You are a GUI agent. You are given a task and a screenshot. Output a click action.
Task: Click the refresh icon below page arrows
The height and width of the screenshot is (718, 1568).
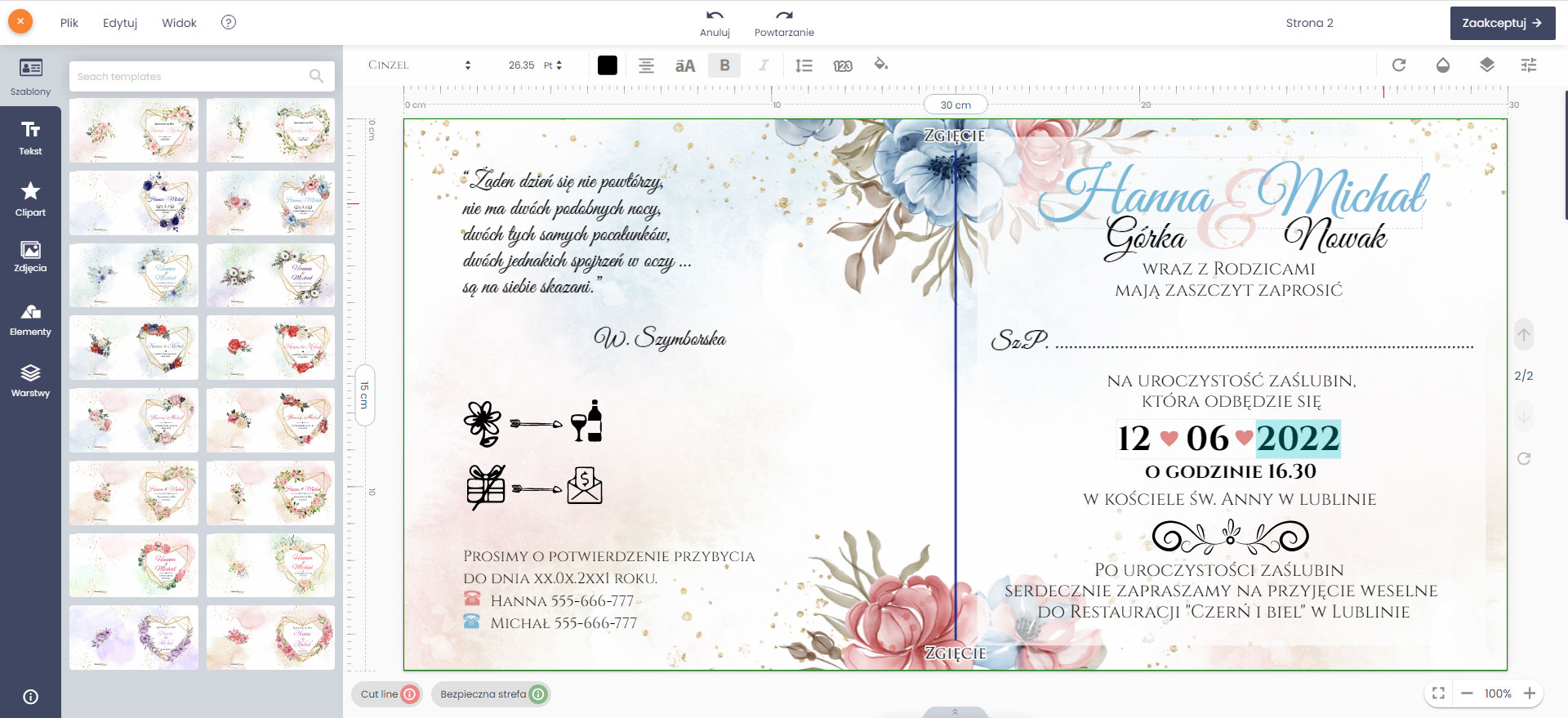[x=1524, y=458]
